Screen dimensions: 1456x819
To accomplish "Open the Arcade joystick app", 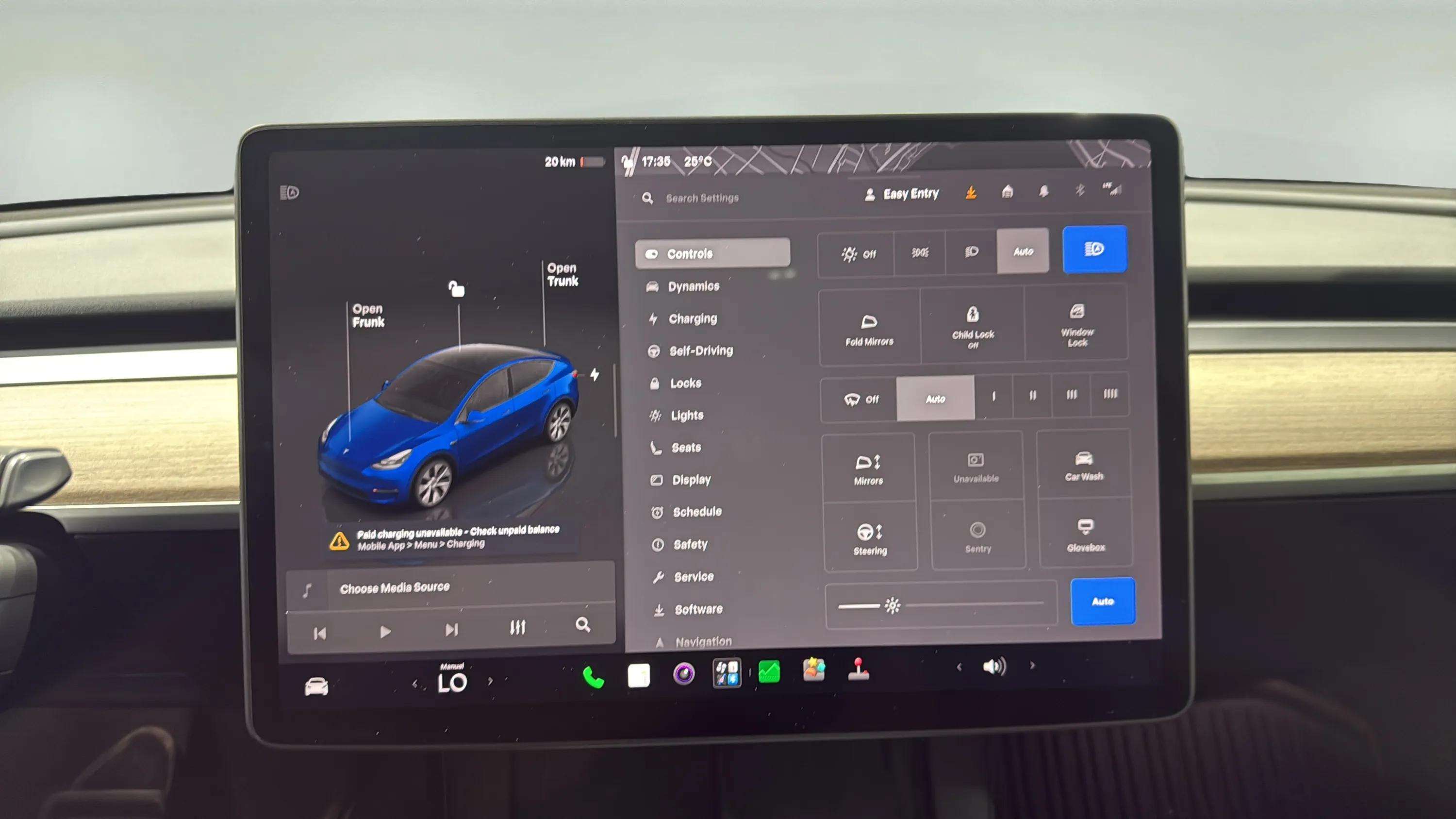I will [x=859, y=669].
